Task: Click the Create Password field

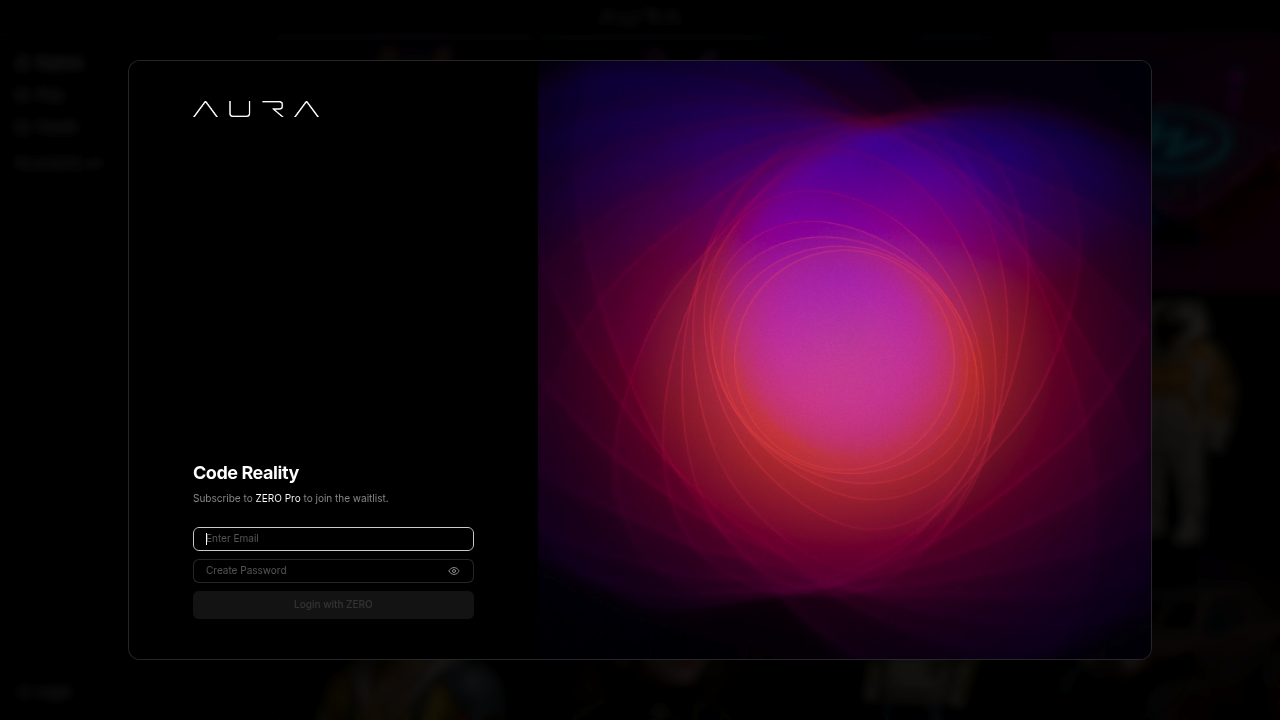Action: (x=320, y=571)
